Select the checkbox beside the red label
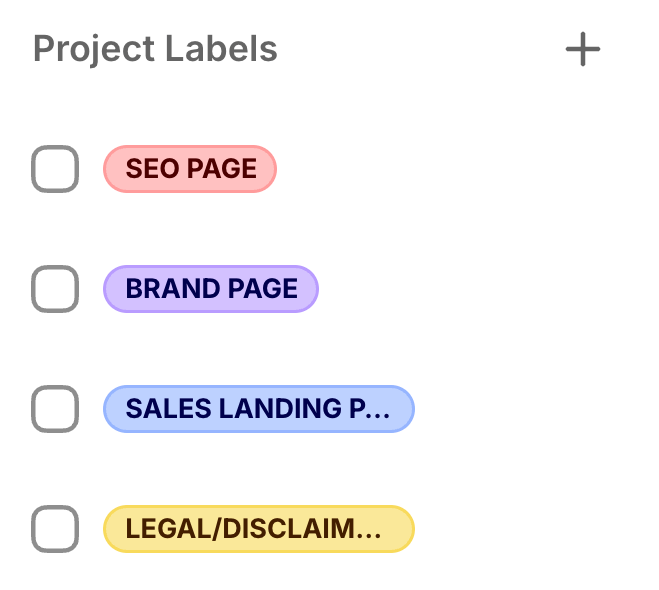This screenshot has height=590, width=659. coord(55,169)
